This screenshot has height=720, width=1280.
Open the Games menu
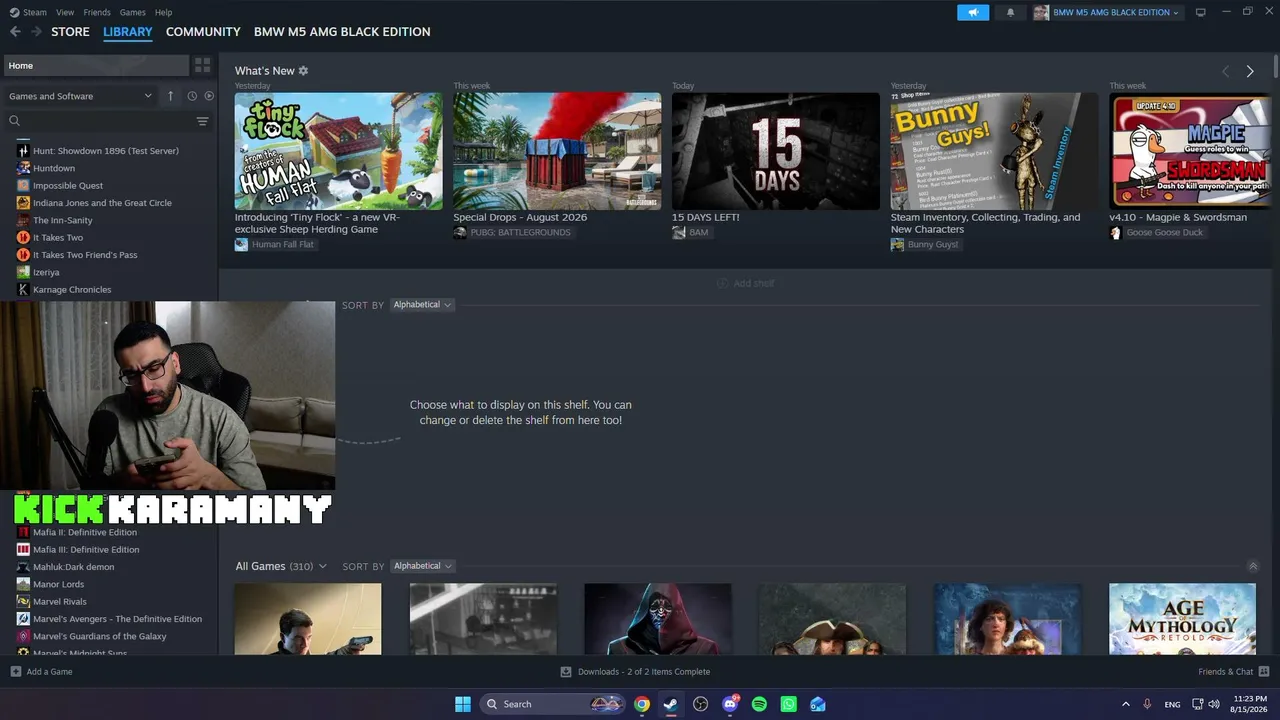[x=133, y=12]
